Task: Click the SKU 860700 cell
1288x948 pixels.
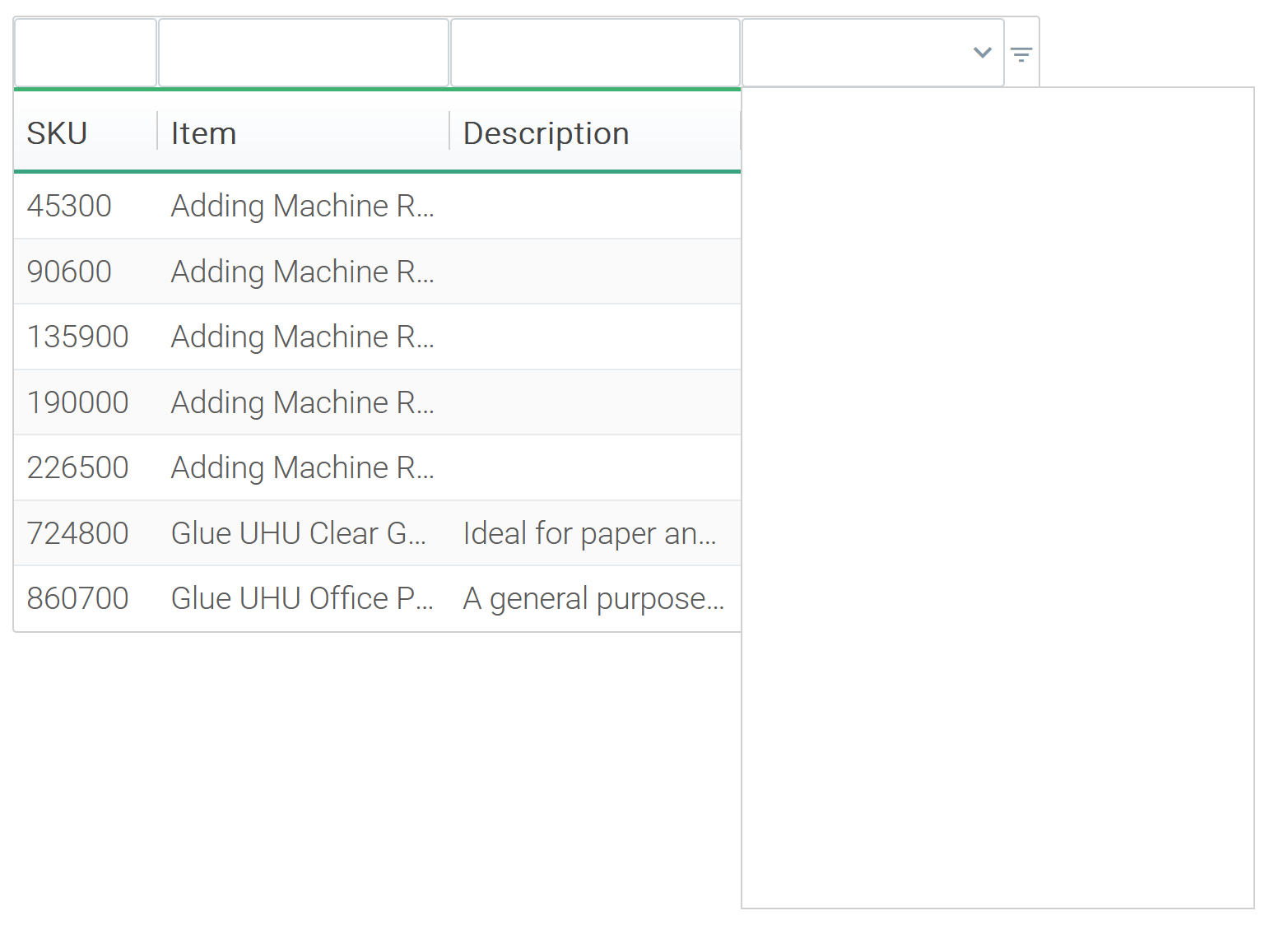Action: click(77, 598)
